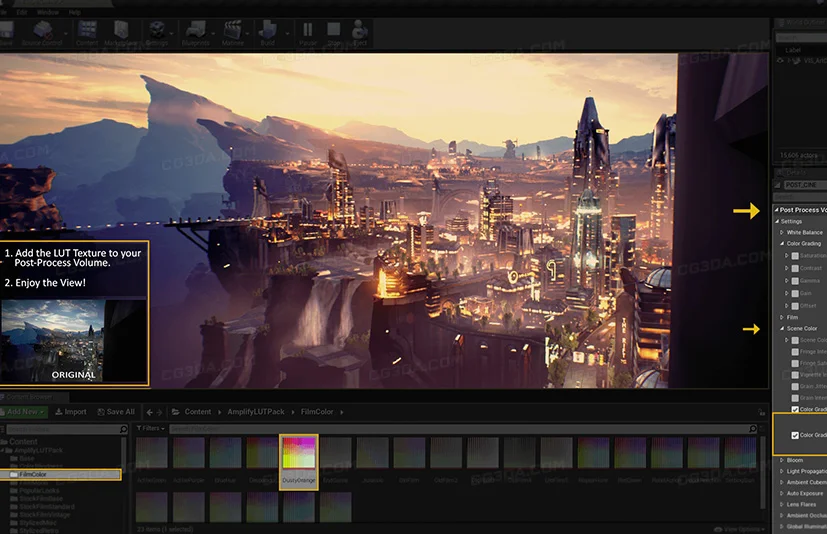Click the Save All button
This screenshot has width=827, height=534.
point(116,412)
